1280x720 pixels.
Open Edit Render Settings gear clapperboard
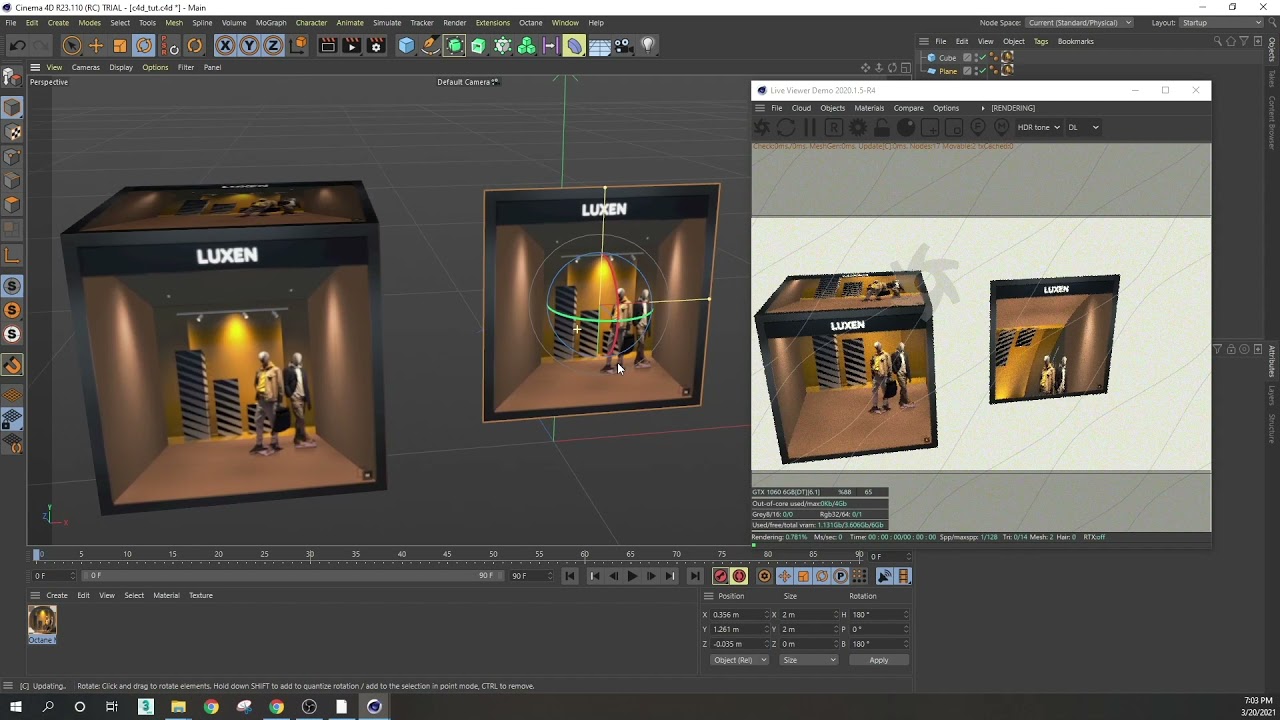pyautogui.click(x=376, y=45)
